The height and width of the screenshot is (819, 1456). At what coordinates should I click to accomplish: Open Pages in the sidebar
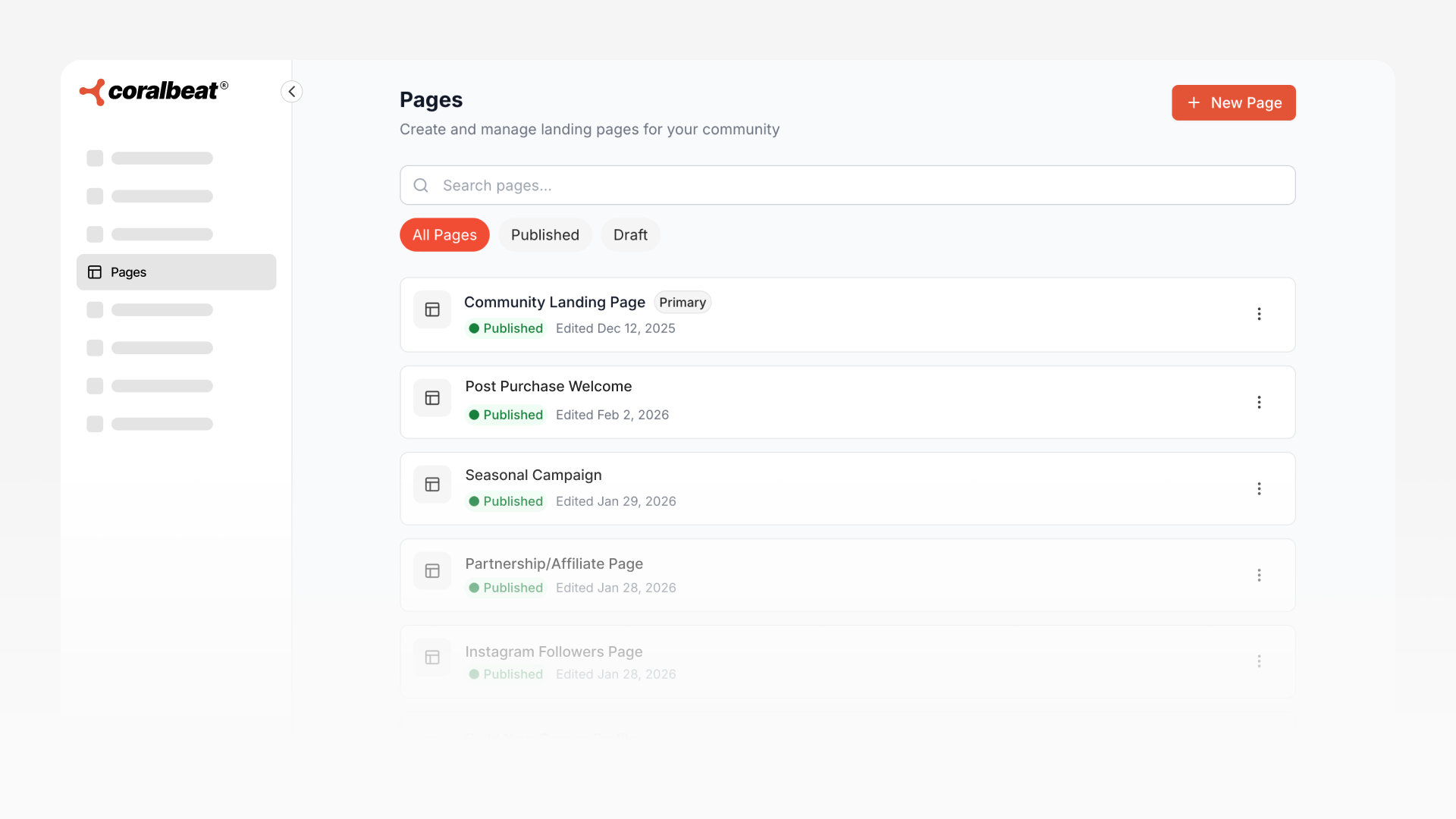point(176,272)
